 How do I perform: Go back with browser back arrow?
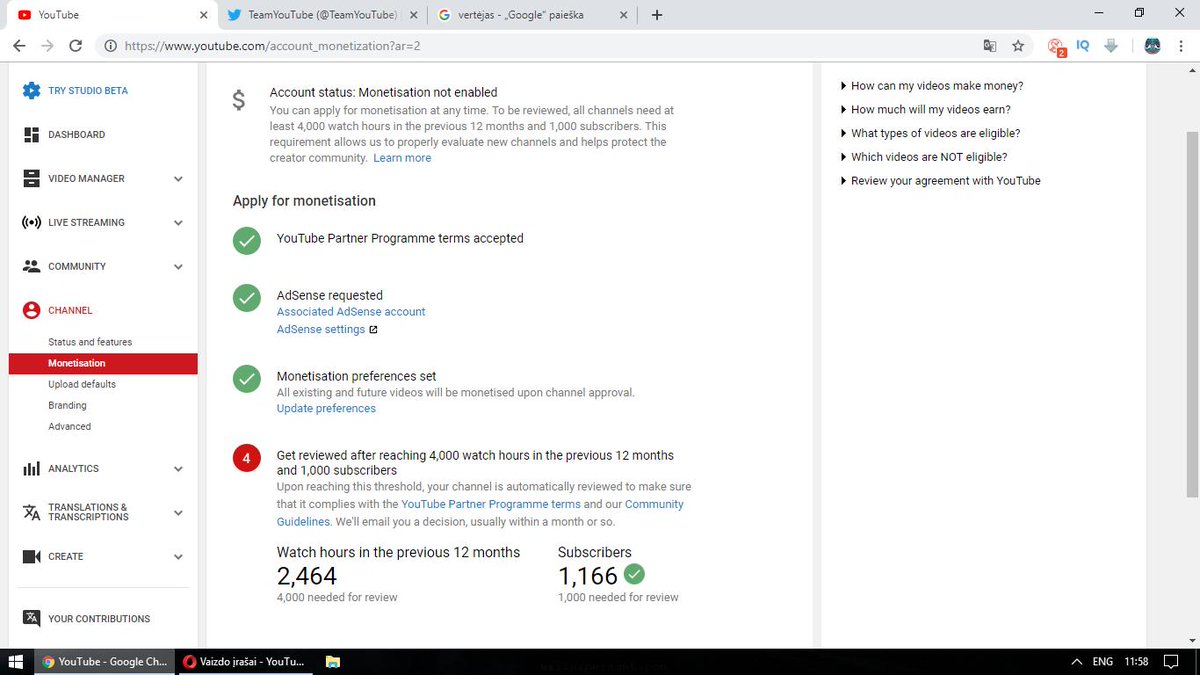pos(19,46)
